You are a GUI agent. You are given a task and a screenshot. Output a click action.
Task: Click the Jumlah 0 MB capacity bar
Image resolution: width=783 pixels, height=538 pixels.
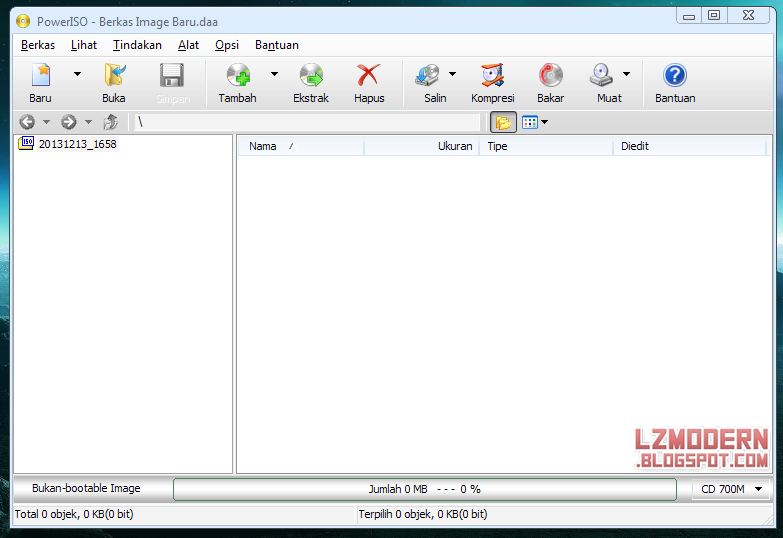424,489
